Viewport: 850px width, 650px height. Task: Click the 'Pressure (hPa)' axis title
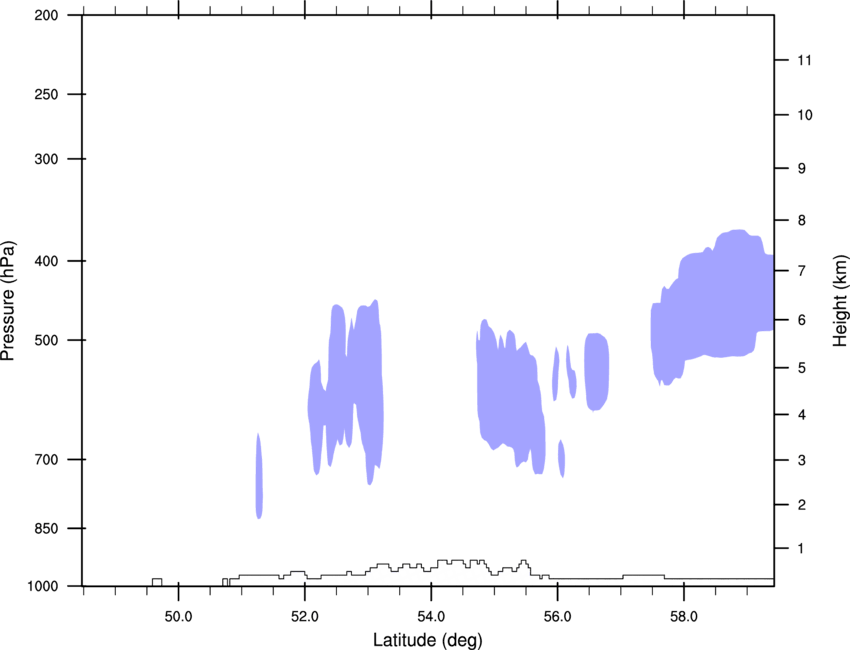(x=8, y=301)
